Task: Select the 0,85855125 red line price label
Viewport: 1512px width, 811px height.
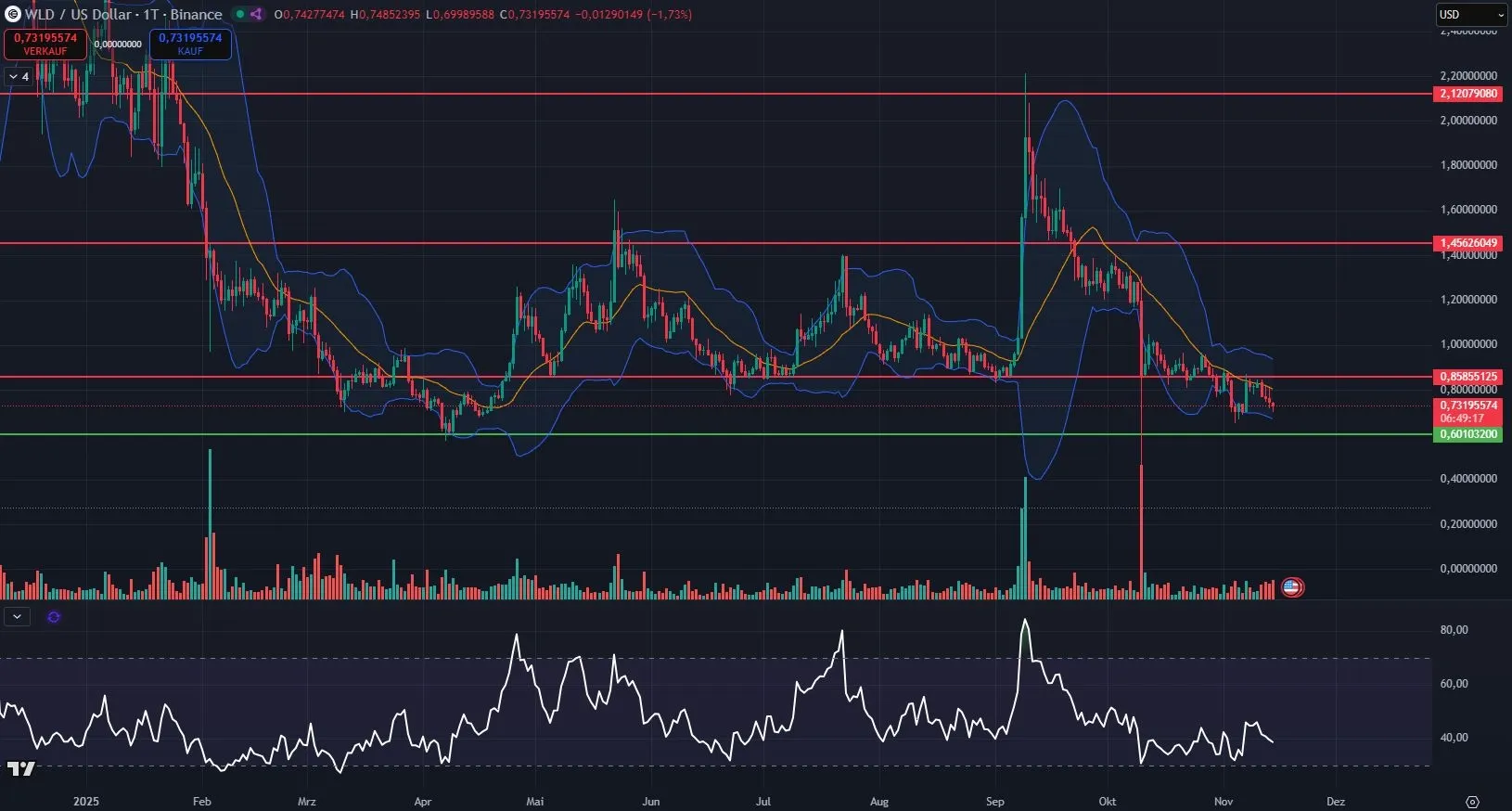Action: point(1467,377)
